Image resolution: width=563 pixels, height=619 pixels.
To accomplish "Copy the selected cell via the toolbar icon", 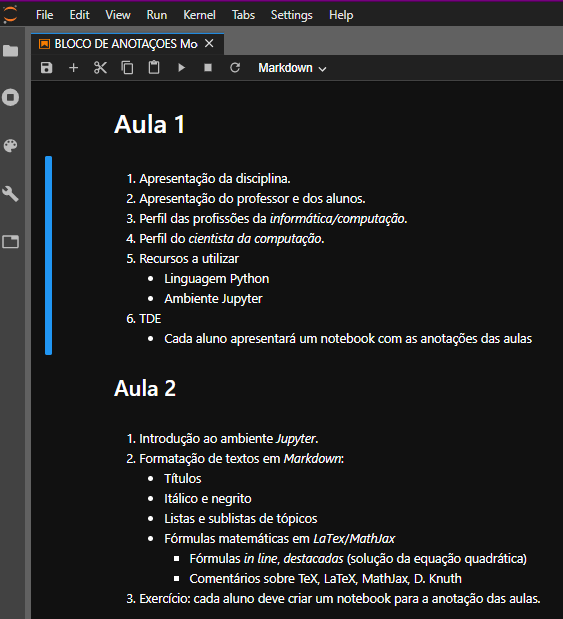I will click(x=127, y=68).
